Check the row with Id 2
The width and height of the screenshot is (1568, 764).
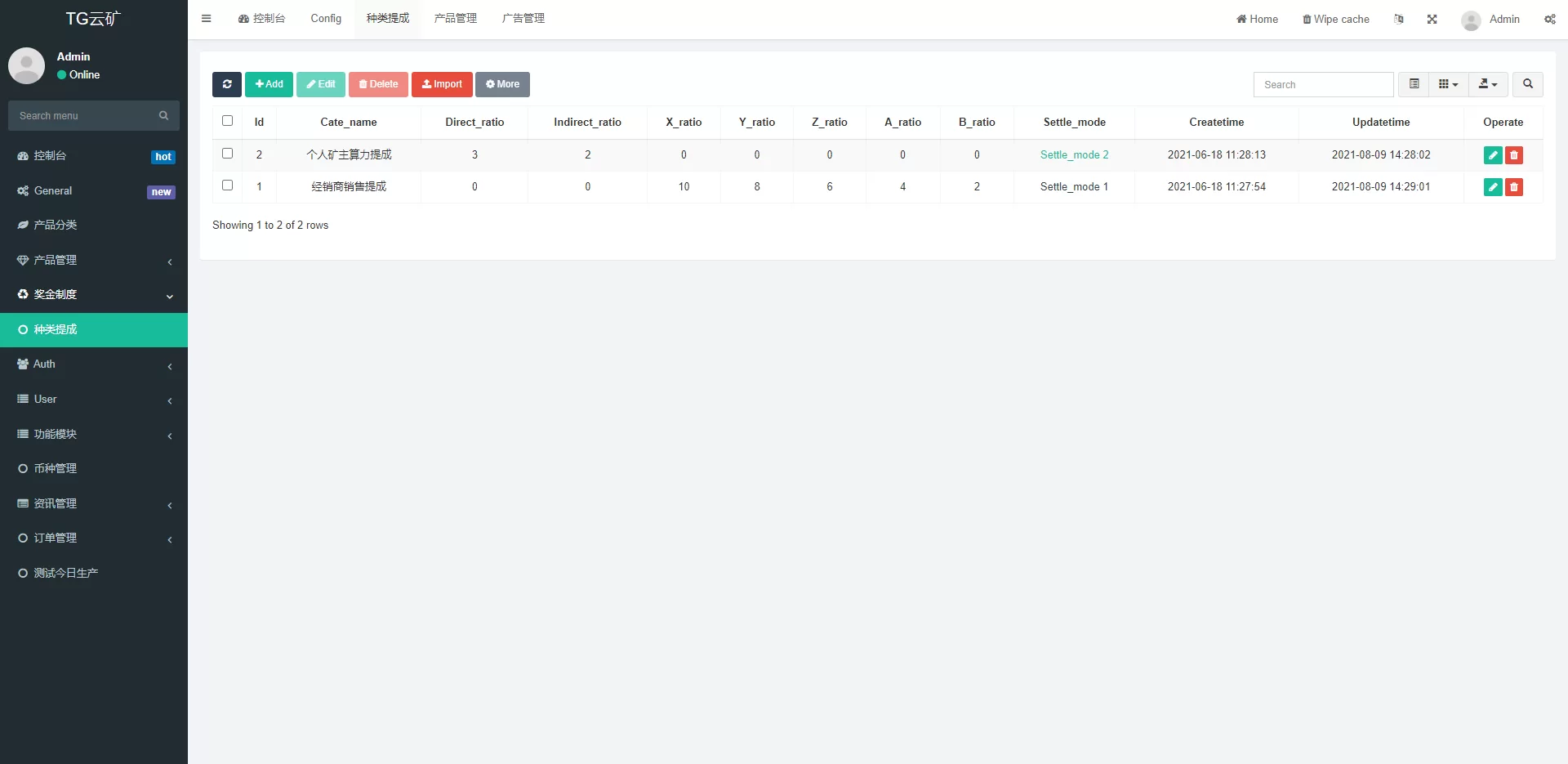click(x=227, y=154)
